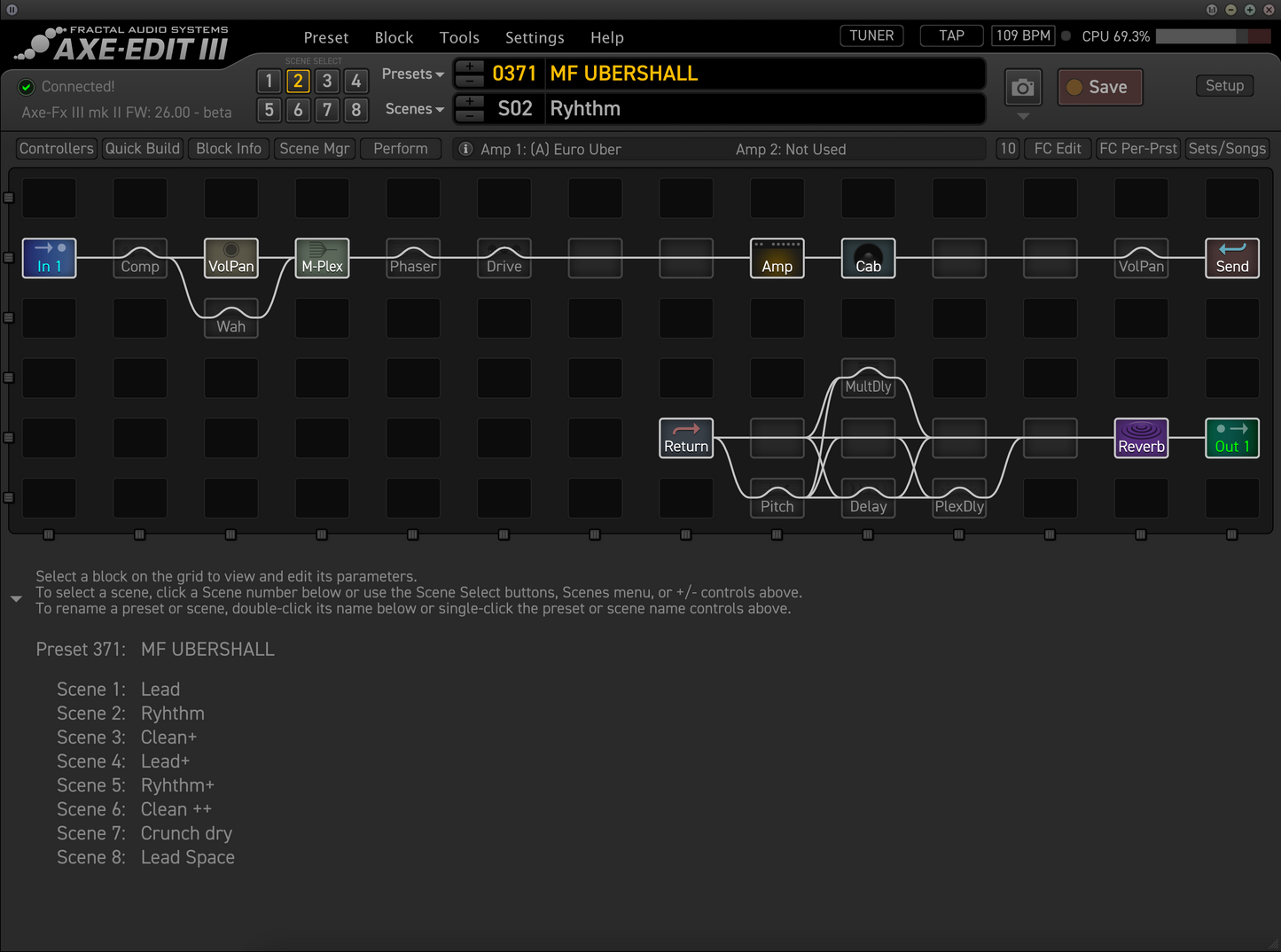Click the Return block icon
The image size is (1281, 952).
click(x=685, y=437)
